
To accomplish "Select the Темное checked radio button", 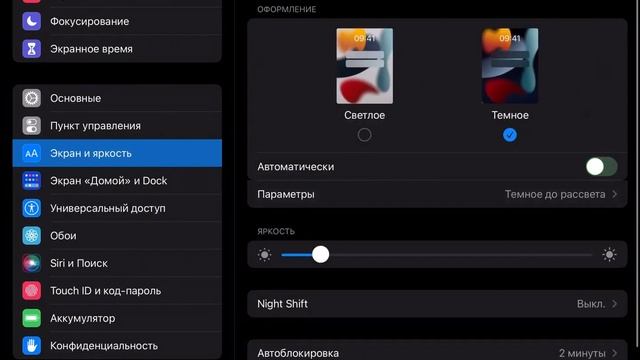I will tap(510, 135).
